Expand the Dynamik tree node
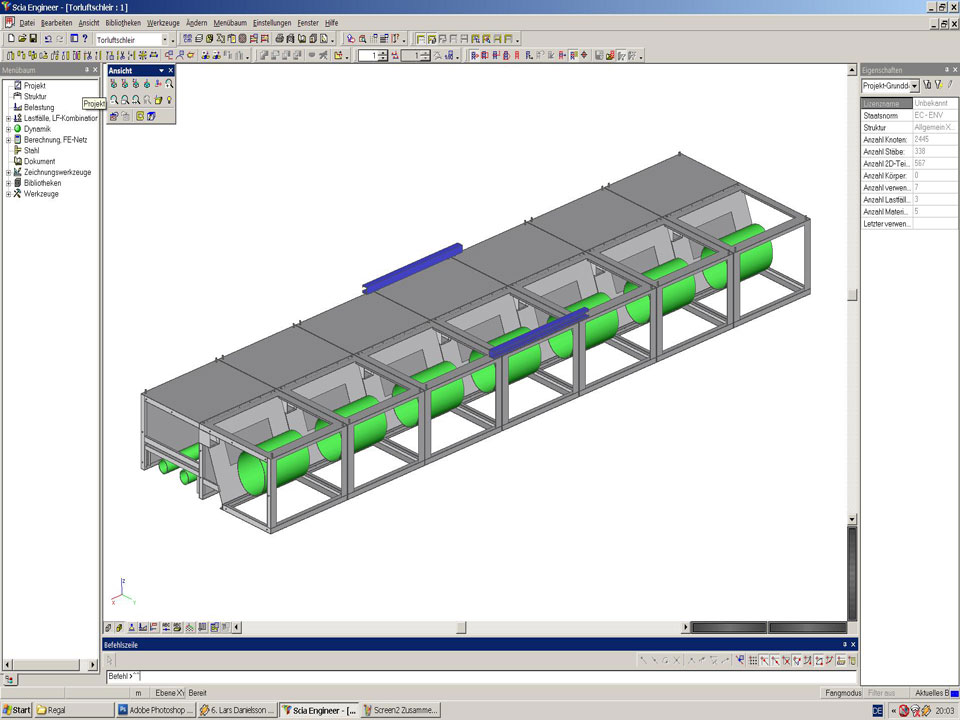The height and width of the screenshot is (720, 960). [x=8, y=129]
